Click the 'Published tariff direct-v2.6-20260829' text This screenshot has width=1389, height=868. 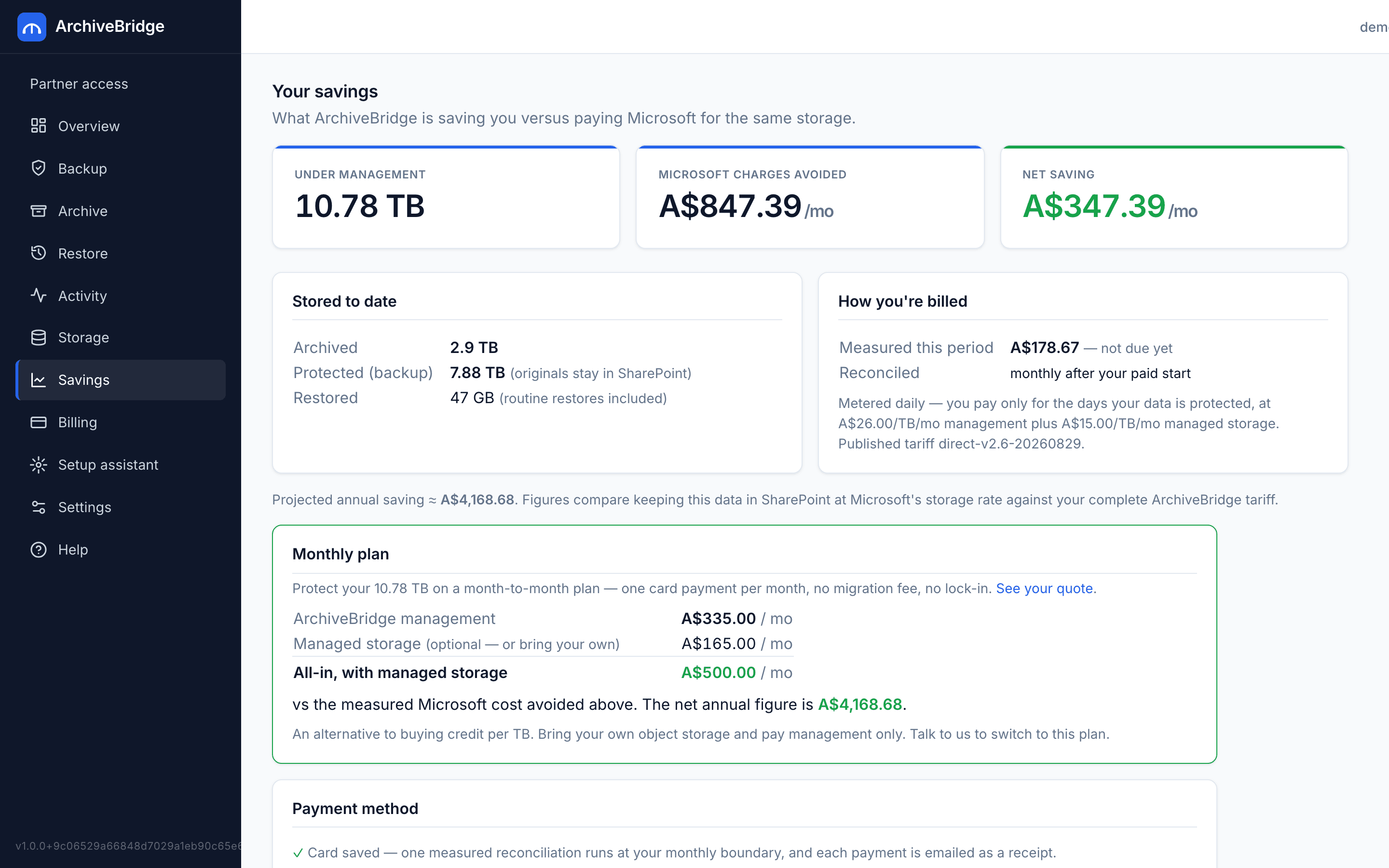pos(961,444)
